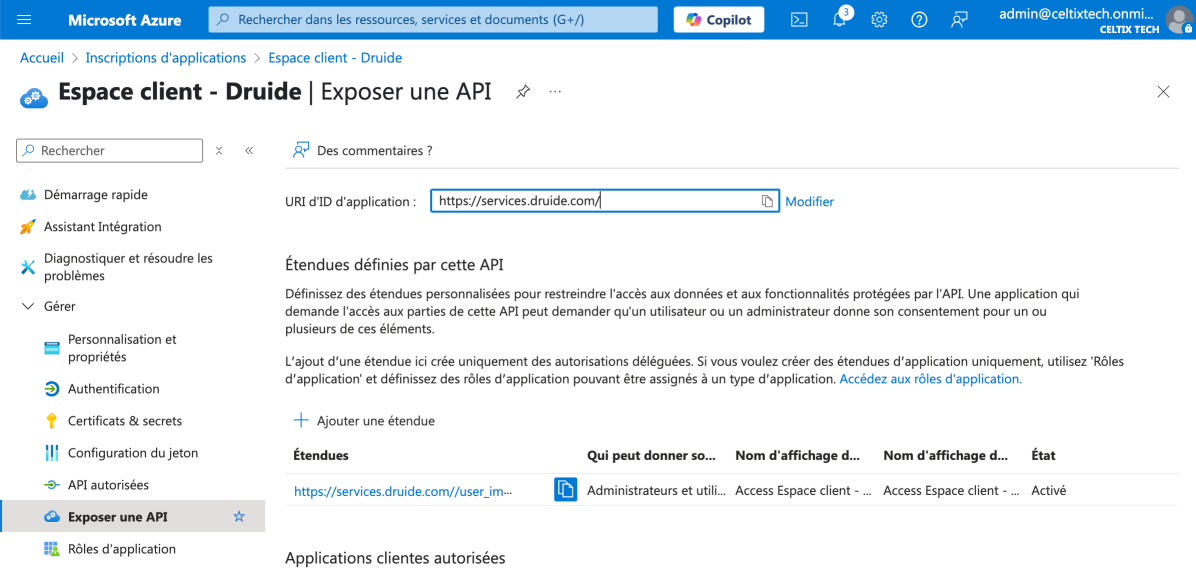The height and width of the screenshot is (569, 1196).
Task: Copy the user_impersonation scope value
Action: tap(566, 490)
